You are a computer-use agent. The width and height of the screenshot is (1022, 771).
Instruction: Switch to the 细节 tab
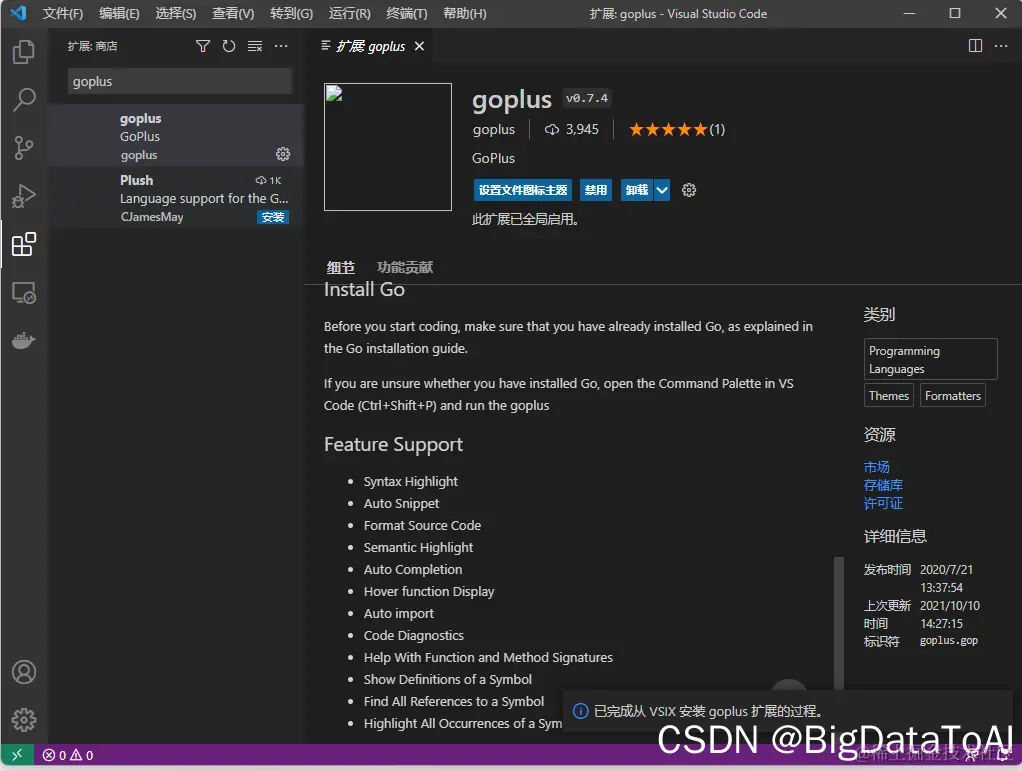[x=340, y=267]
